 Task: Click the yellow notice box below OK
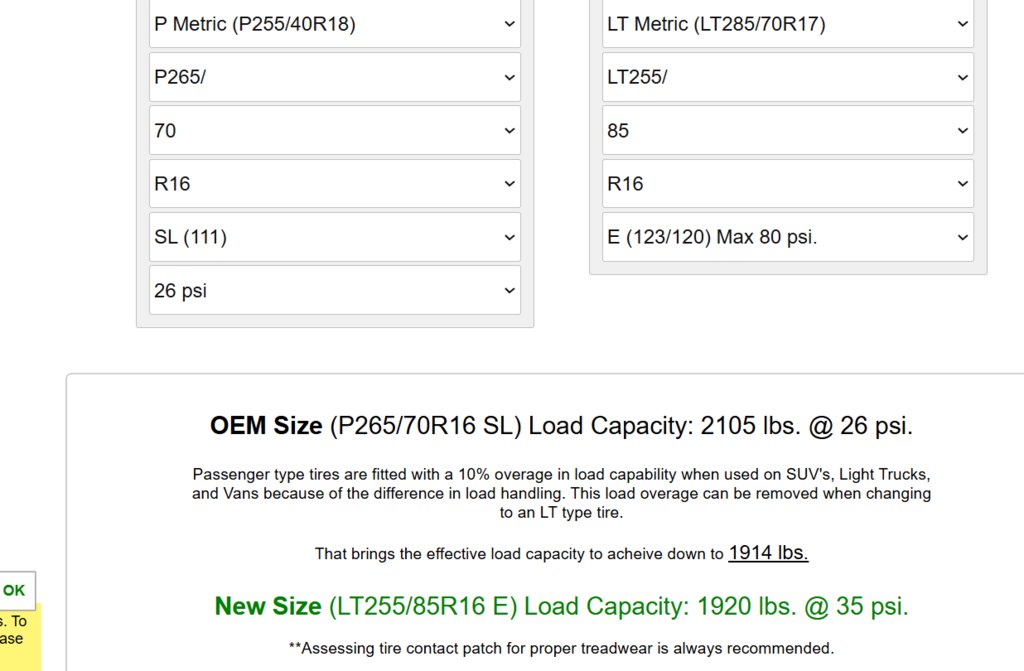coord(20,639)
